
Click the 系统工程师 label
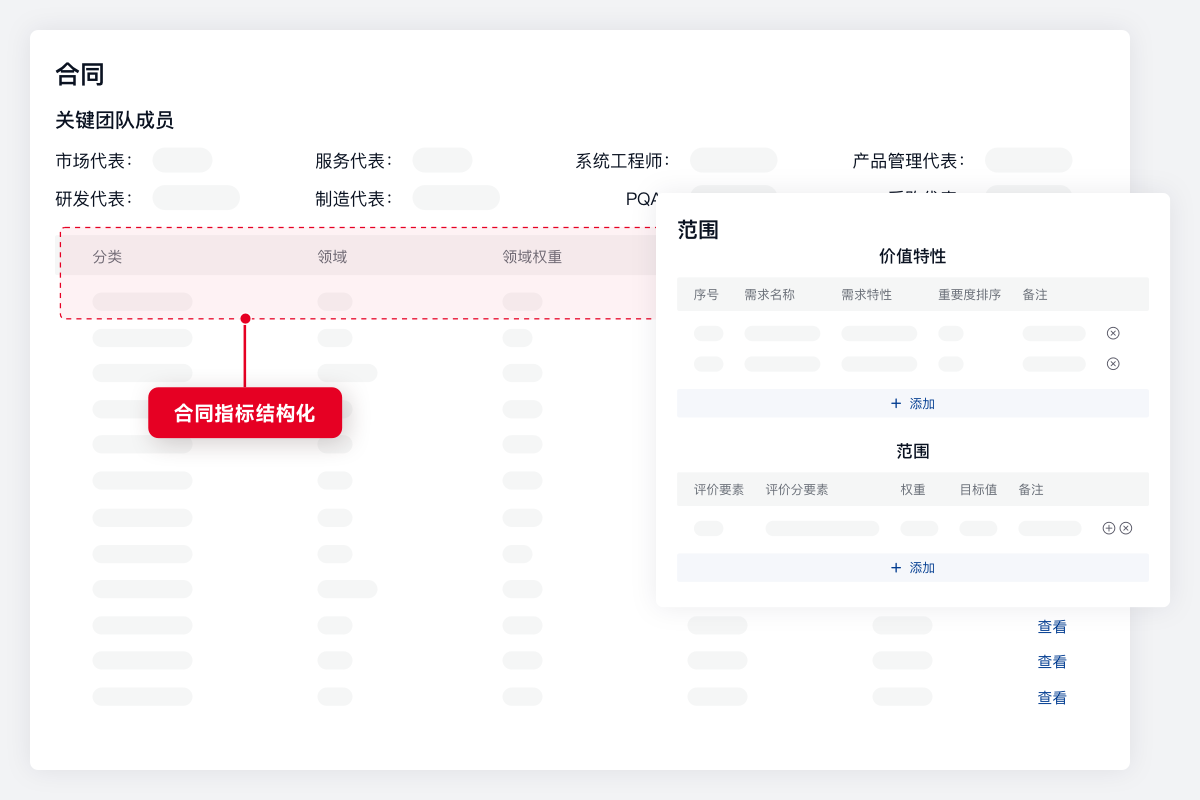point(622,161)
